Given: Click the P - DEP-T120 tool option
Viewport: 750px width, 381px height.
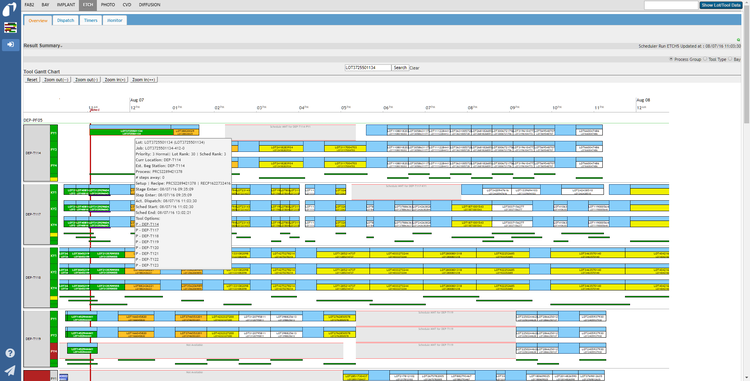Looking at the screenshot, I should coord(147,248).
